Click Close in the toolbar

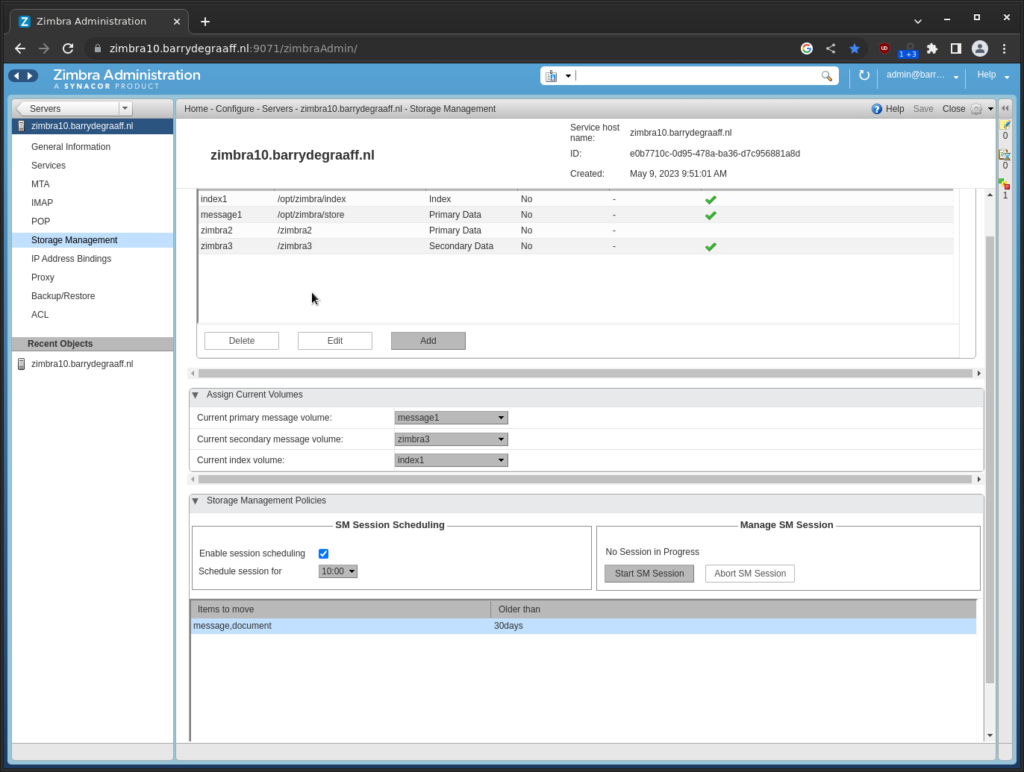pos(953,109)
